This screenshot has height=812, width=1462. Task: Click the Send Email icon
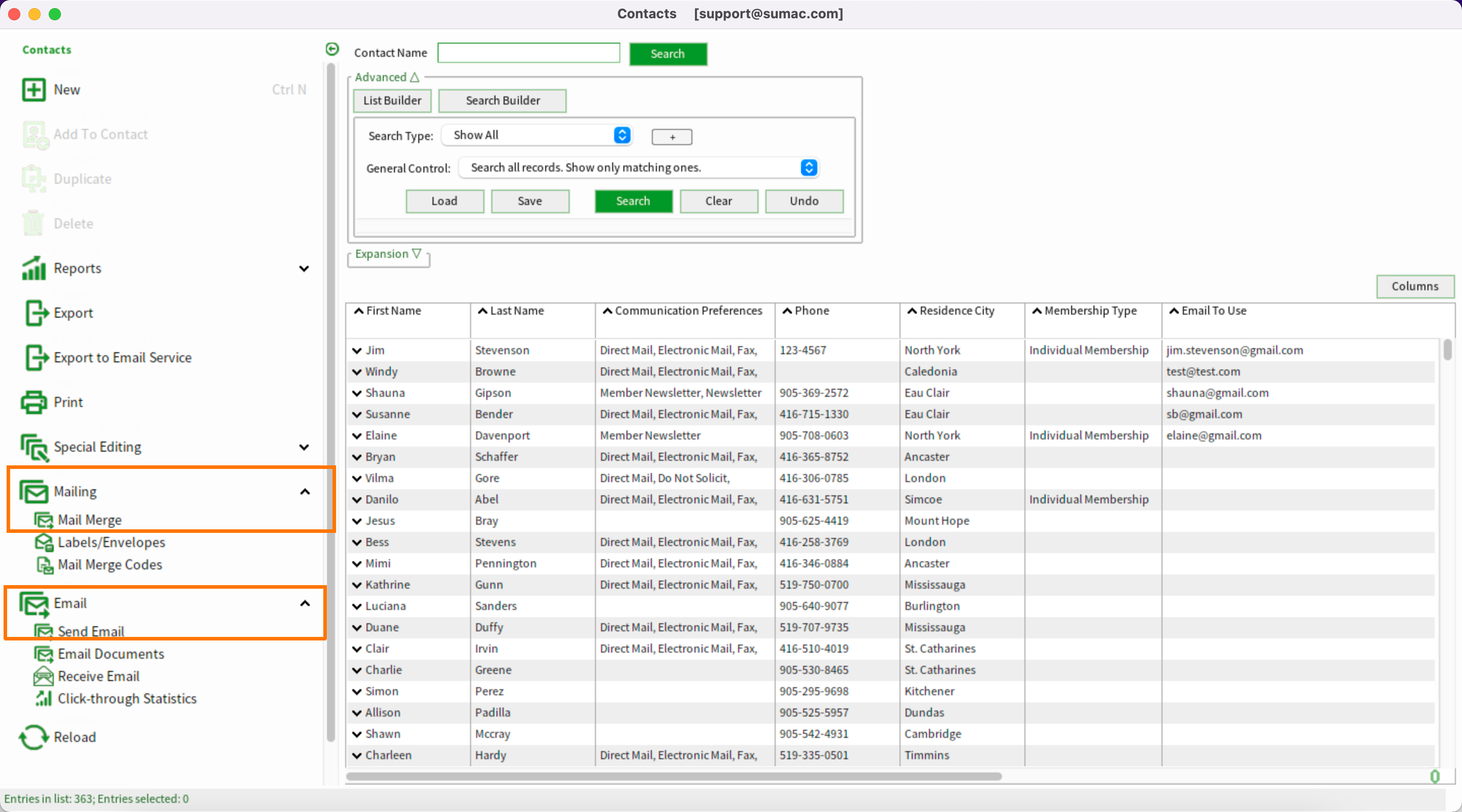tap(44, 631)
